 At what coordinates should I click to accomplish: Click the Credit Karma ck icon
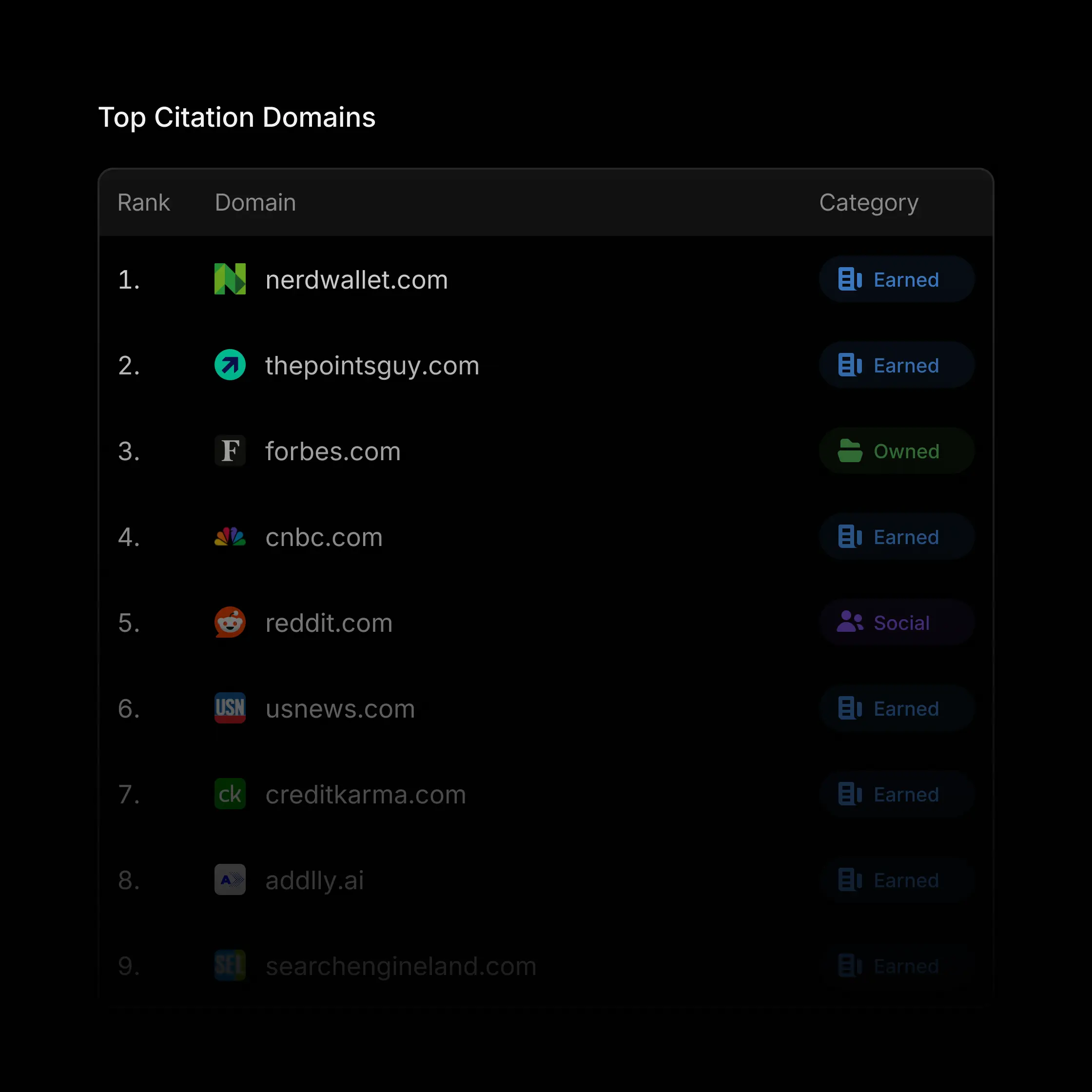point(230,794)
